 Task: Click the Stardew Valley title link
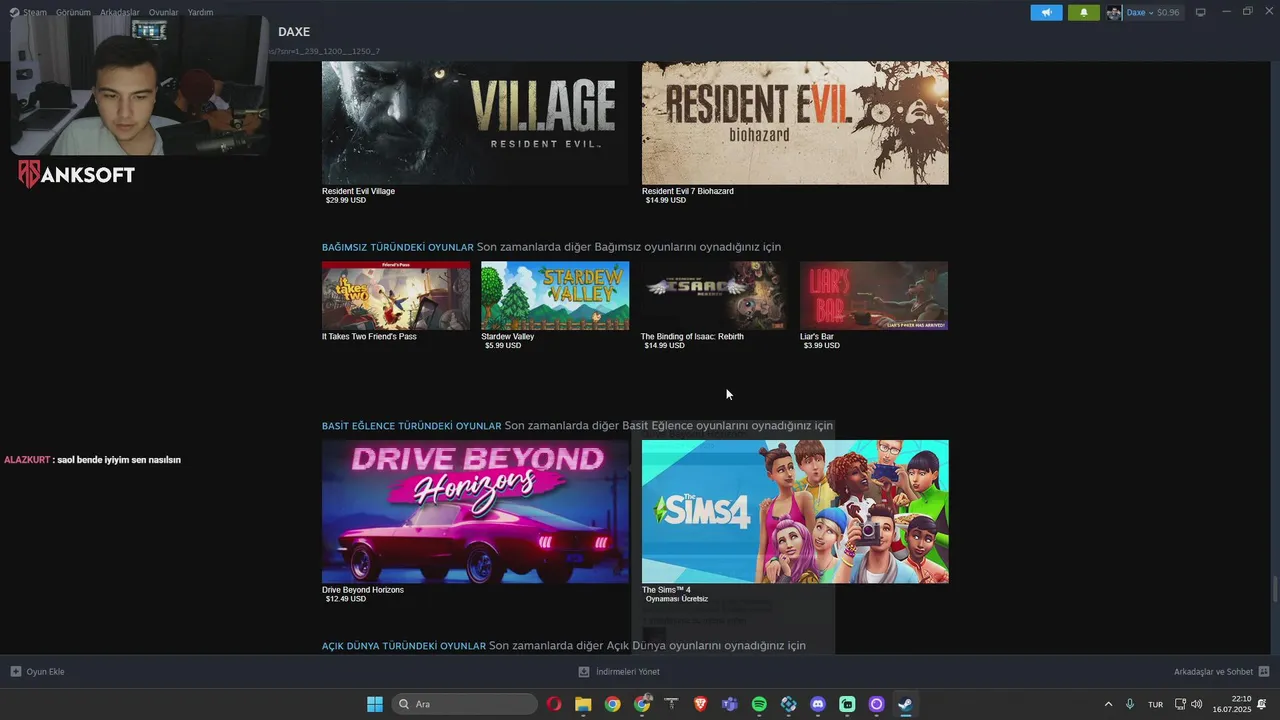(x=508, y=337)
